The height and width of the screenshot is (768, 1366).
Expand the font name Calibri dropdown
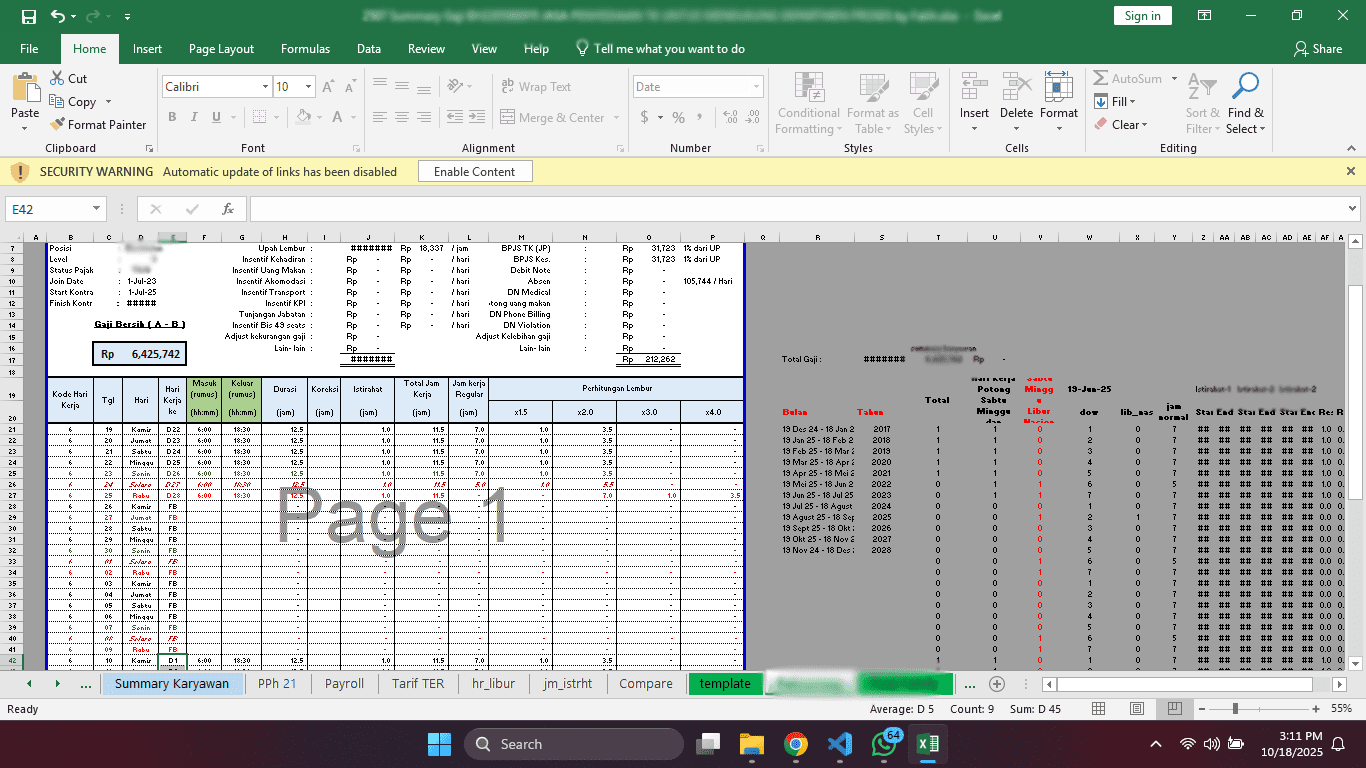265,87
